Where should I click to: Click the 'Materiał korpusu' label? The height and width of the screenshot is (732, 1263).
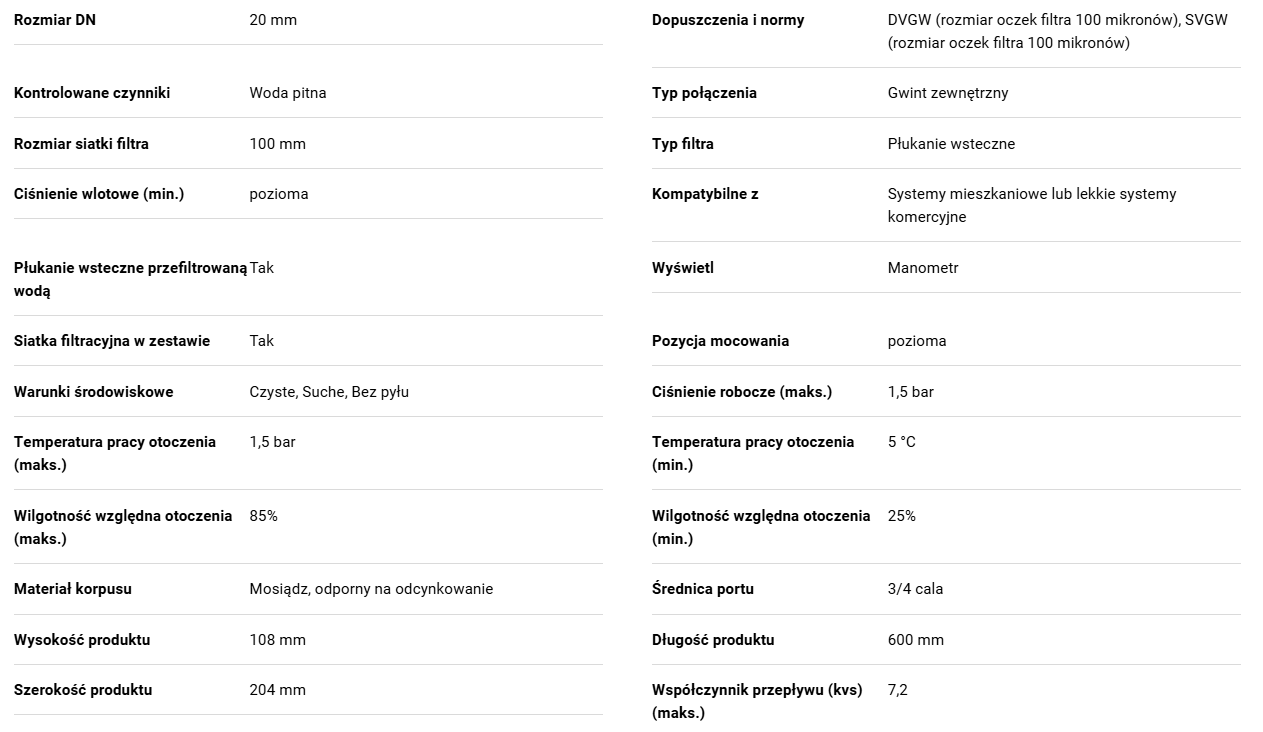73,589
